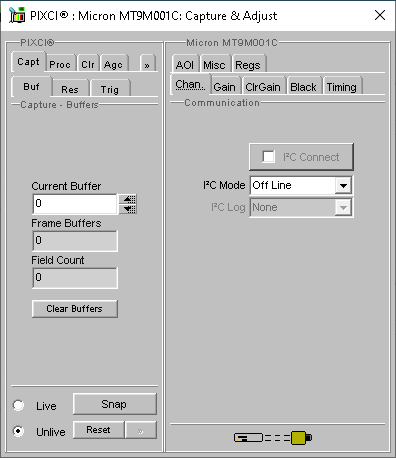Select the Unlive radio button
The width and height of the screenshot is (396, 458).
[x=18, y=431]
